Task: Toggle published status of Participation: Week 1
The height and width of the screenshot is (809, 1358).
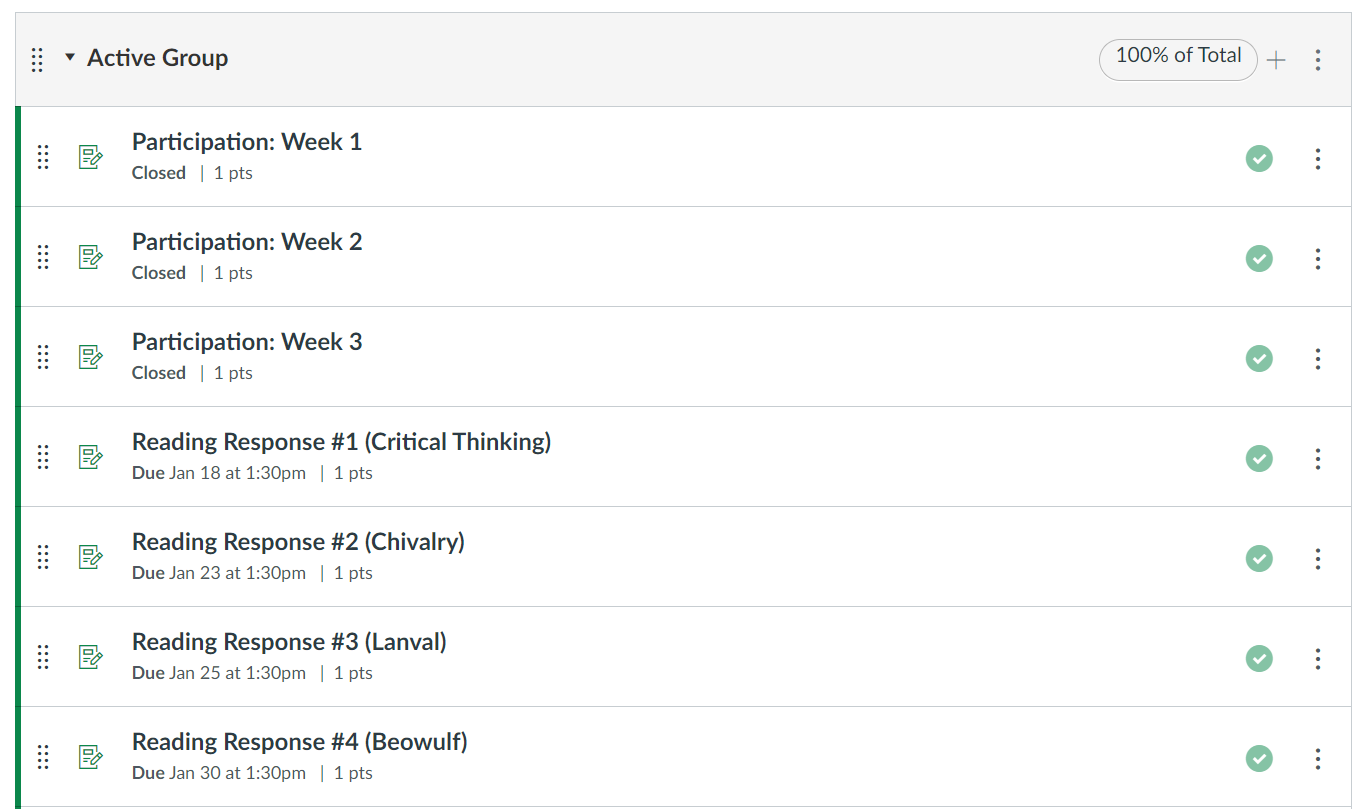Action: (x=1259, y=158)
